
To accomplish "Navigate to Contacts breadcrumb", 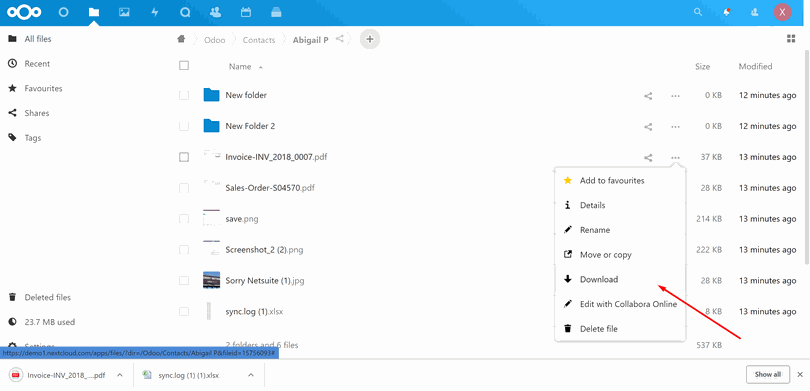I will coord(259,40).
